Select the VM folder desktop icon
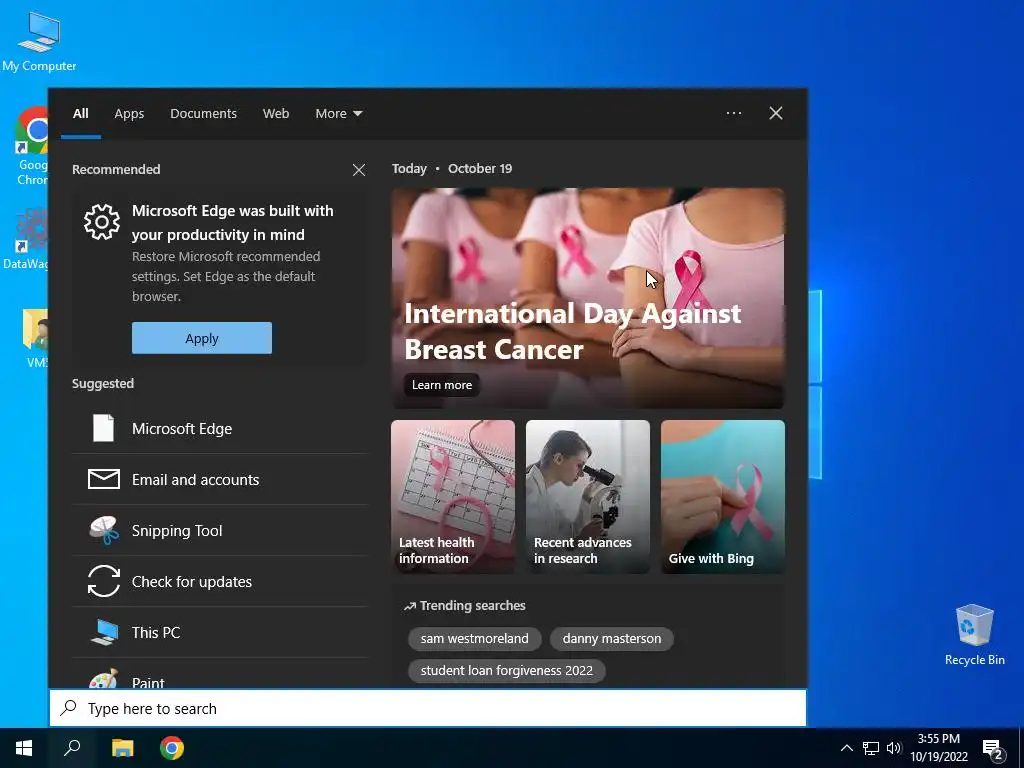This screenshot has width=1024, height=768. click(35, 340)
